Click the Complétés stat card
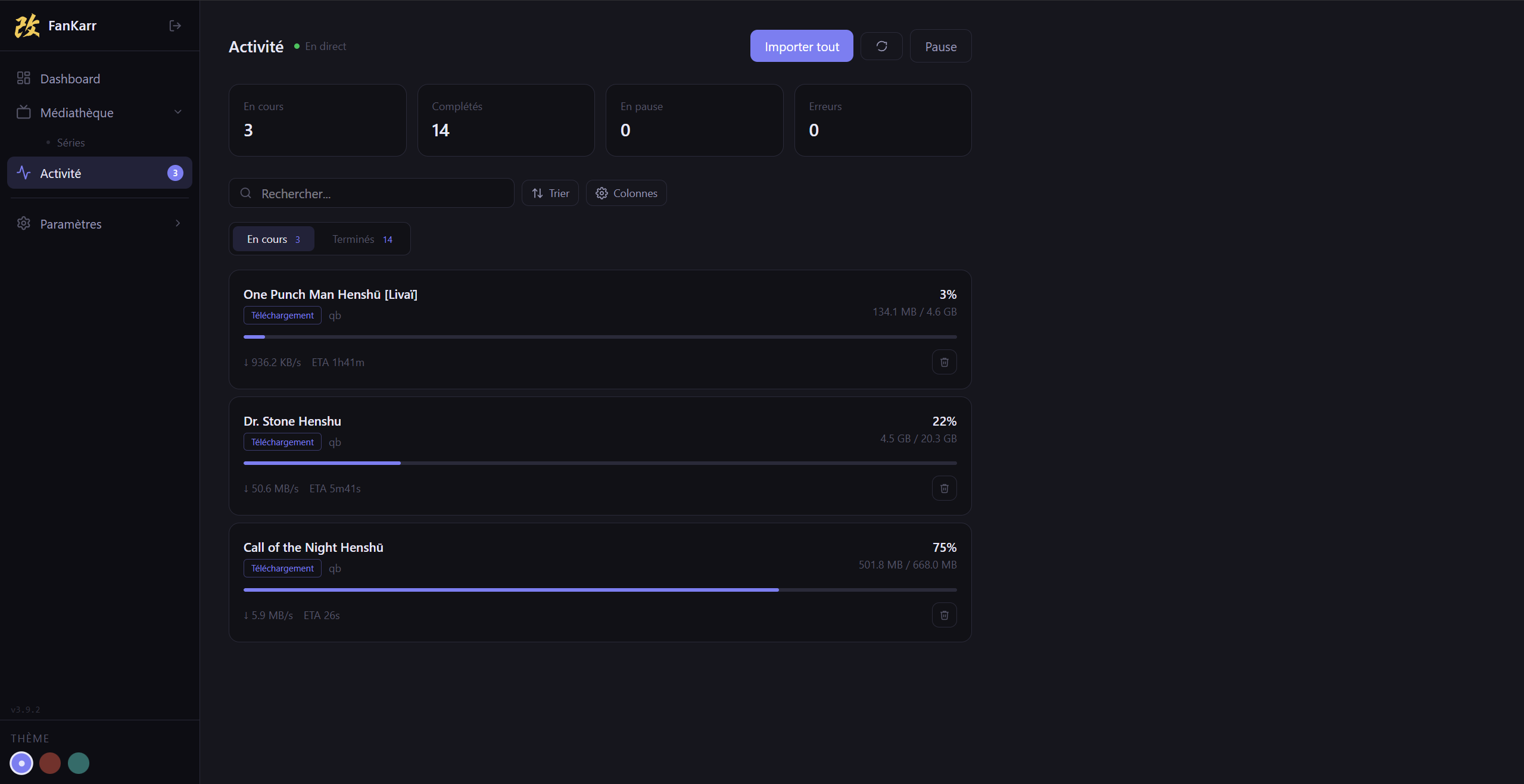1524x784 pixels. click(506, 120)
